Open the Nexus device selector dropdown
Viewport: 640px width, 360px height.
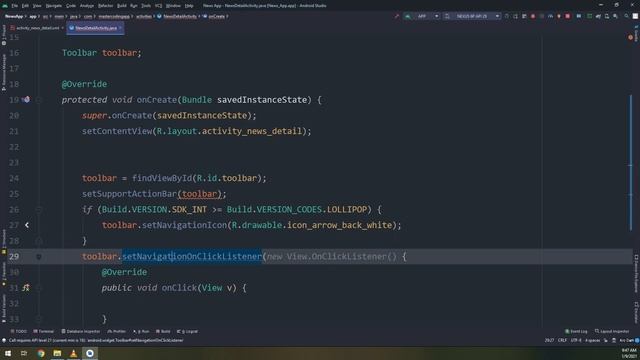(472, 16)
